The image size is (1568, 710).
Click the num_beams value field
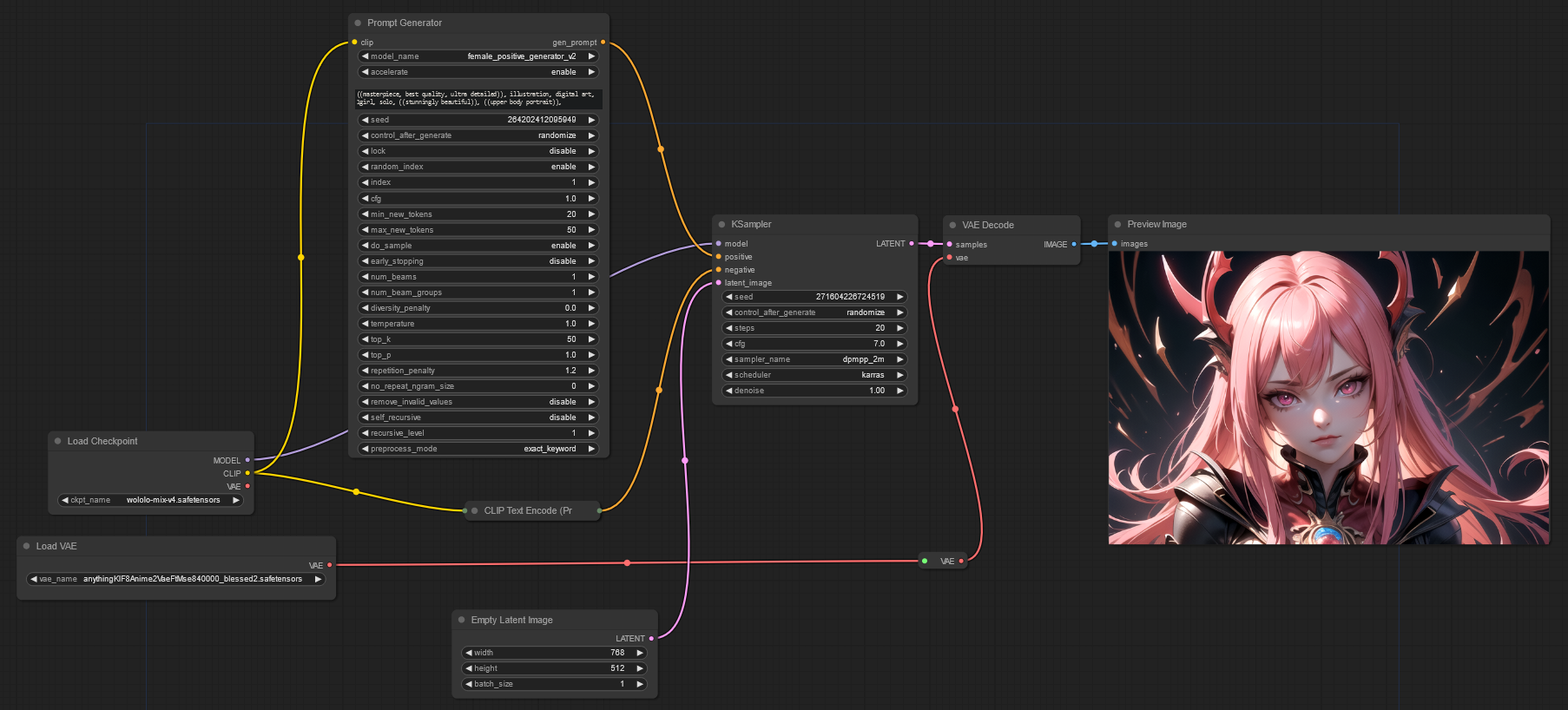point(478,277)
